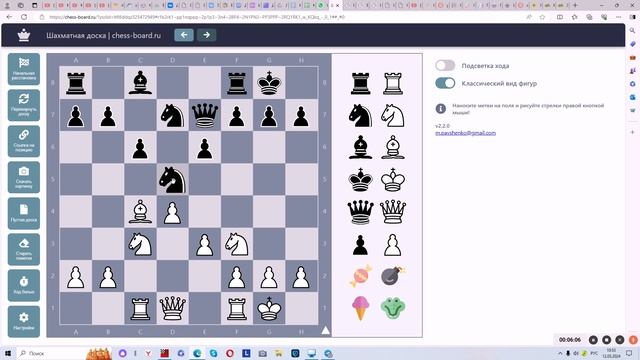Bookmark the page with the star icon
Image resolution: width=640 pixels, height=360 pixels.
coord(542,17)
